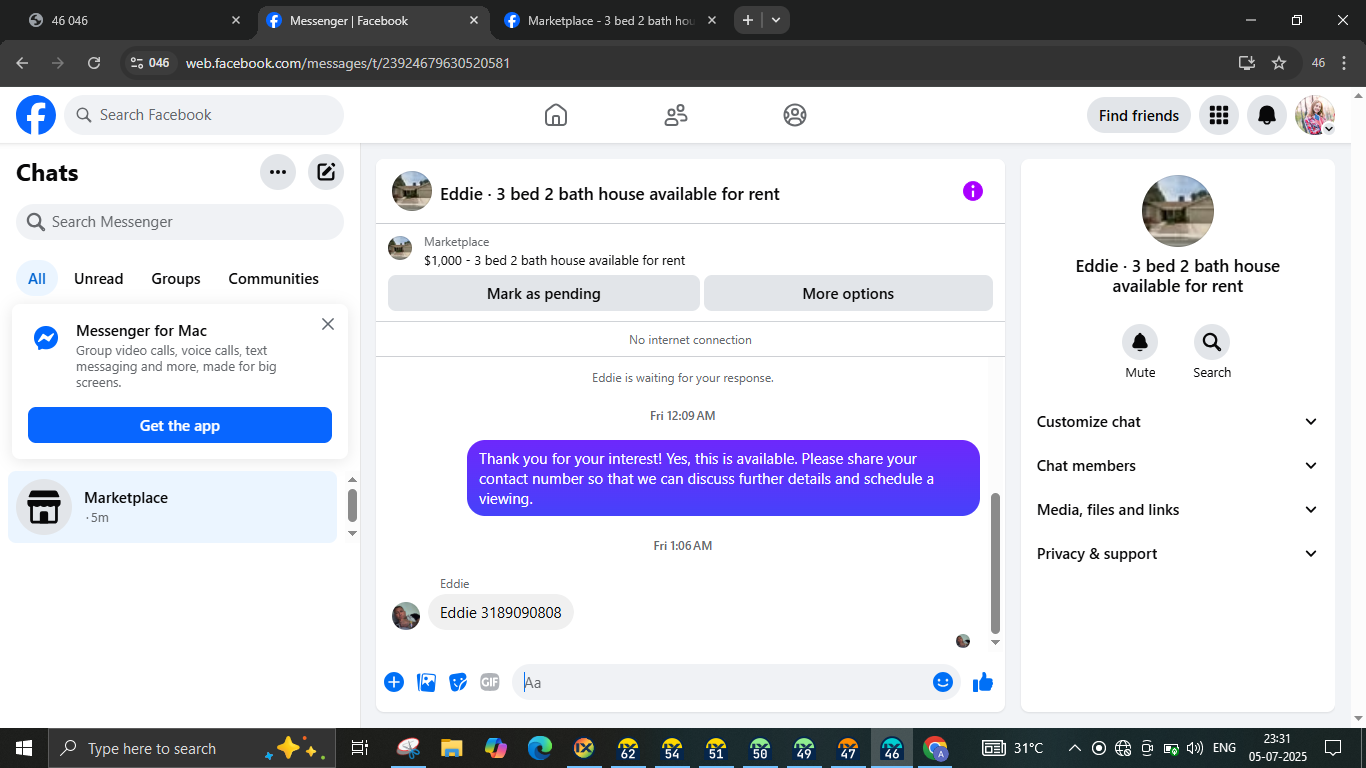Open File Explorer from the taskbar
This screenshot has width=1366, height=768.
tap(452, 748)
